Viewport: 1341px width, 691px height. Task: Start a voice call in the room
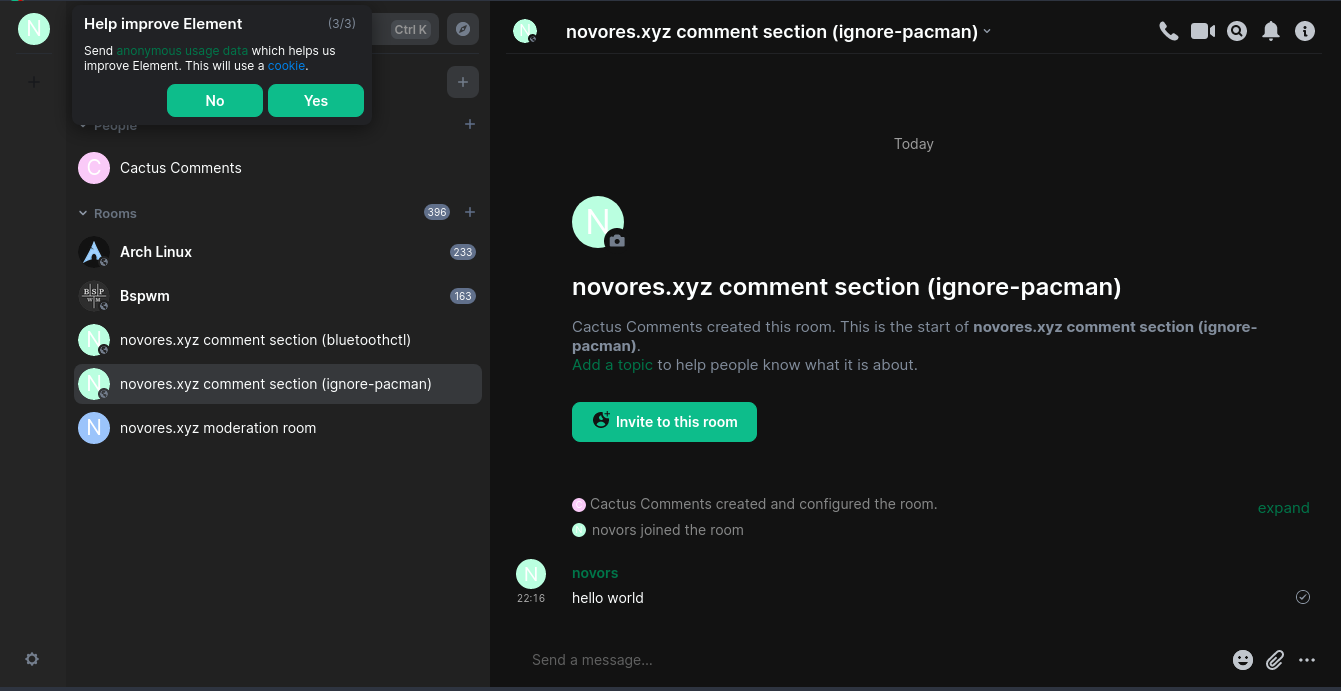click(x=1168, y=31)
